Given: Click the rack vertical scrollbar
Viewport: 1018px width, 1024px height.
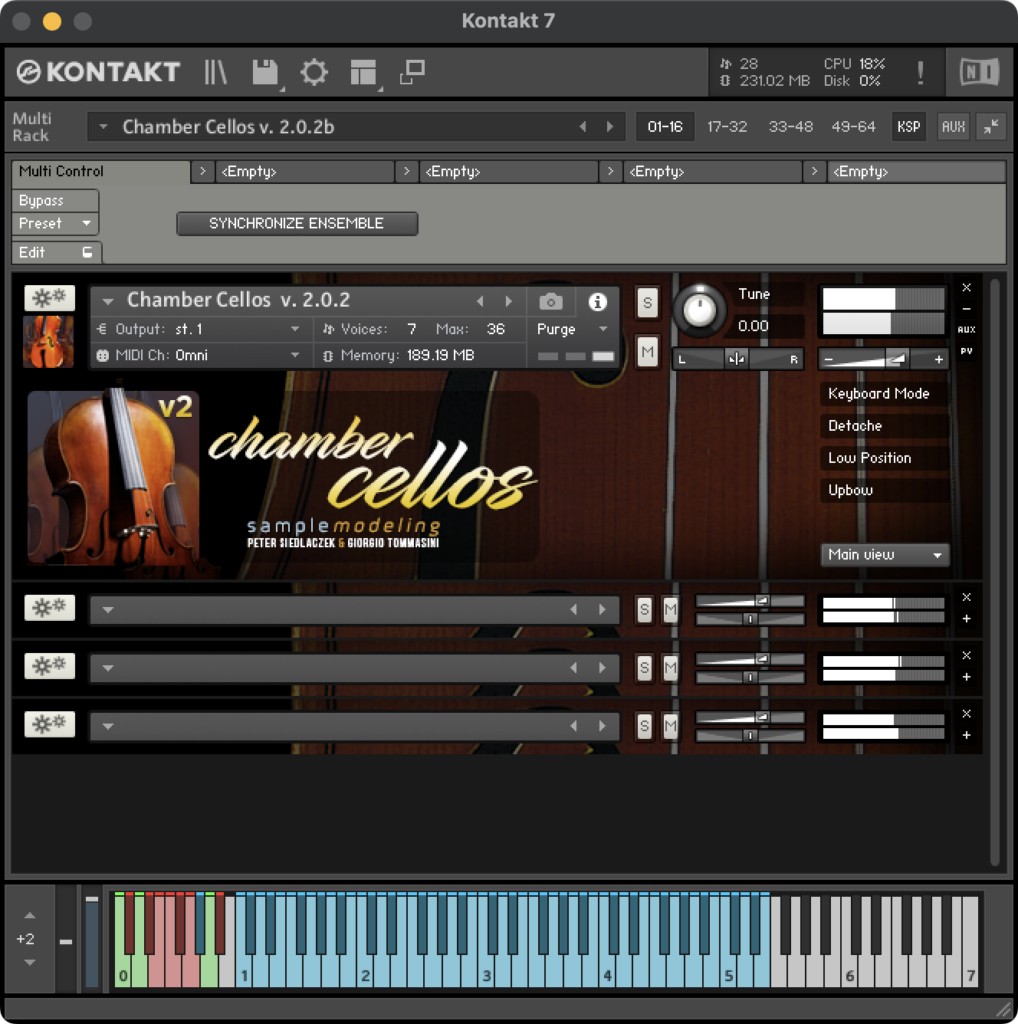Looking at the screenshot, I should point(994,573).
